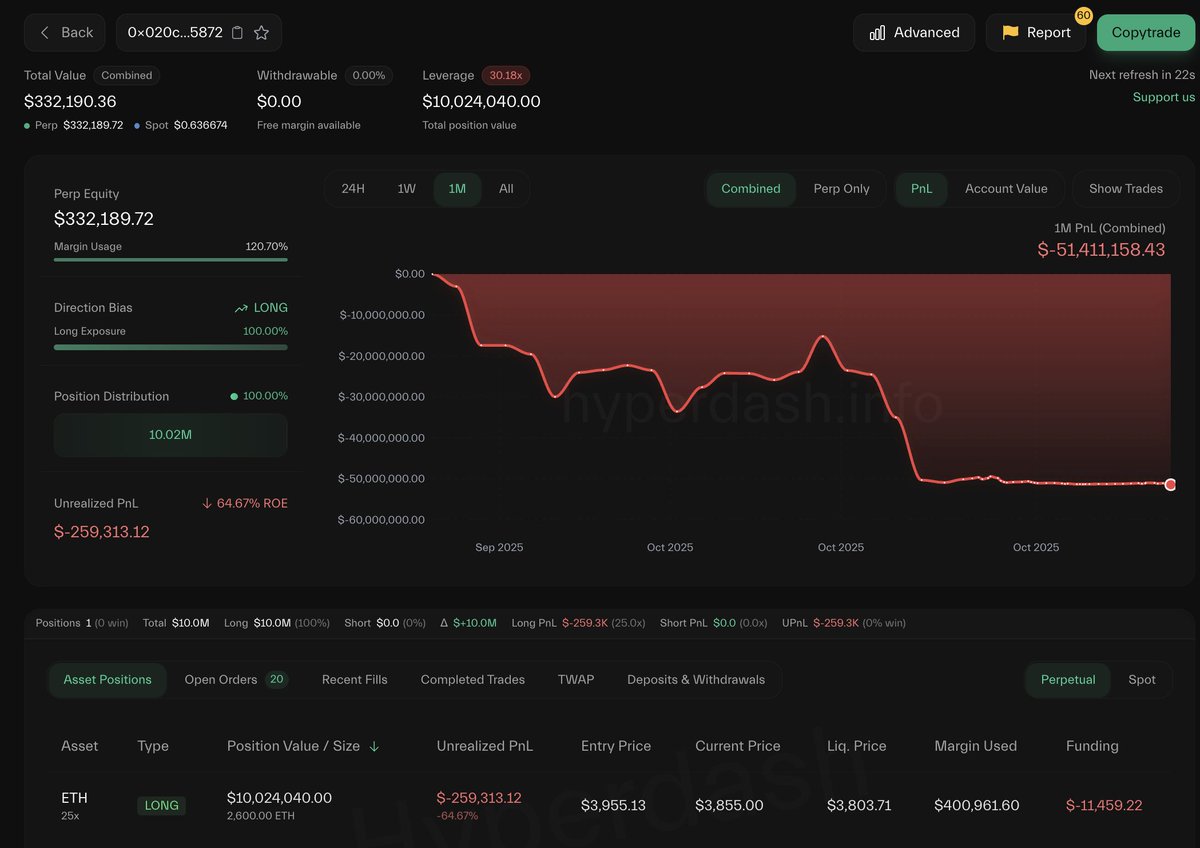The width and height of the screenshot is (1200, 848).
Task: Click the Type column header
Action: [x=153, y=746]
